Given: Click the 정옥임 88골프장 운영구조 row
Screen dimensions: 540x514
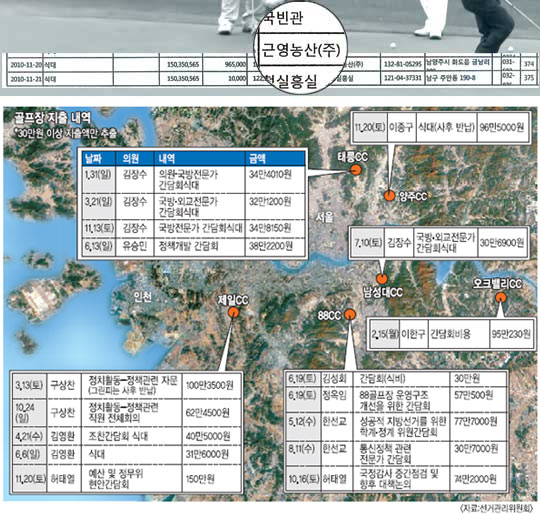Looking at the screenshot, I should [396, 399].
